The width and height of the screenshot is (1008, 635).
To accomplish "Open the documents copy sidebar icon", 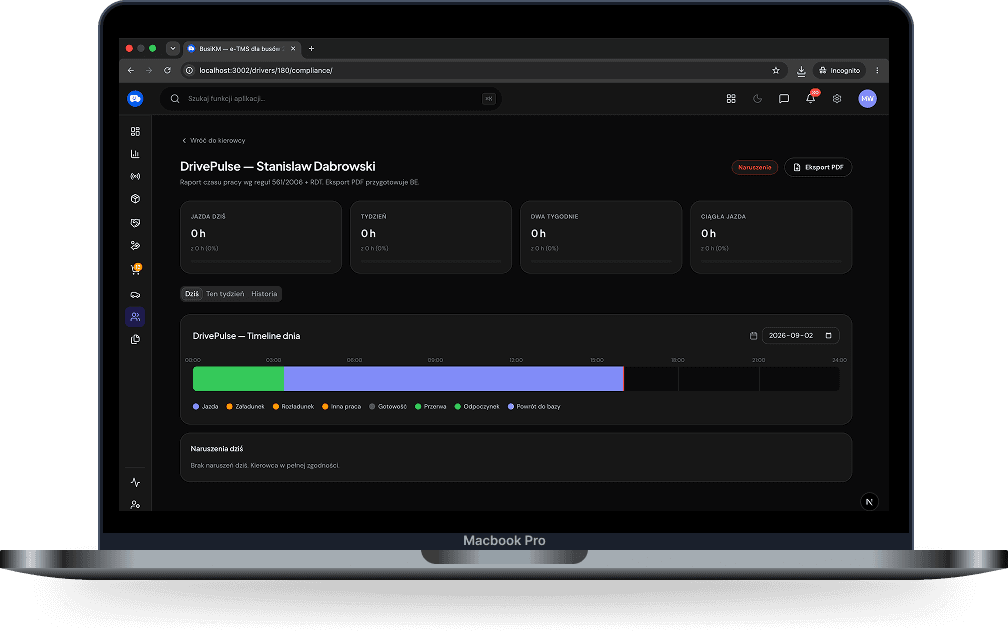I will [135, 339].
